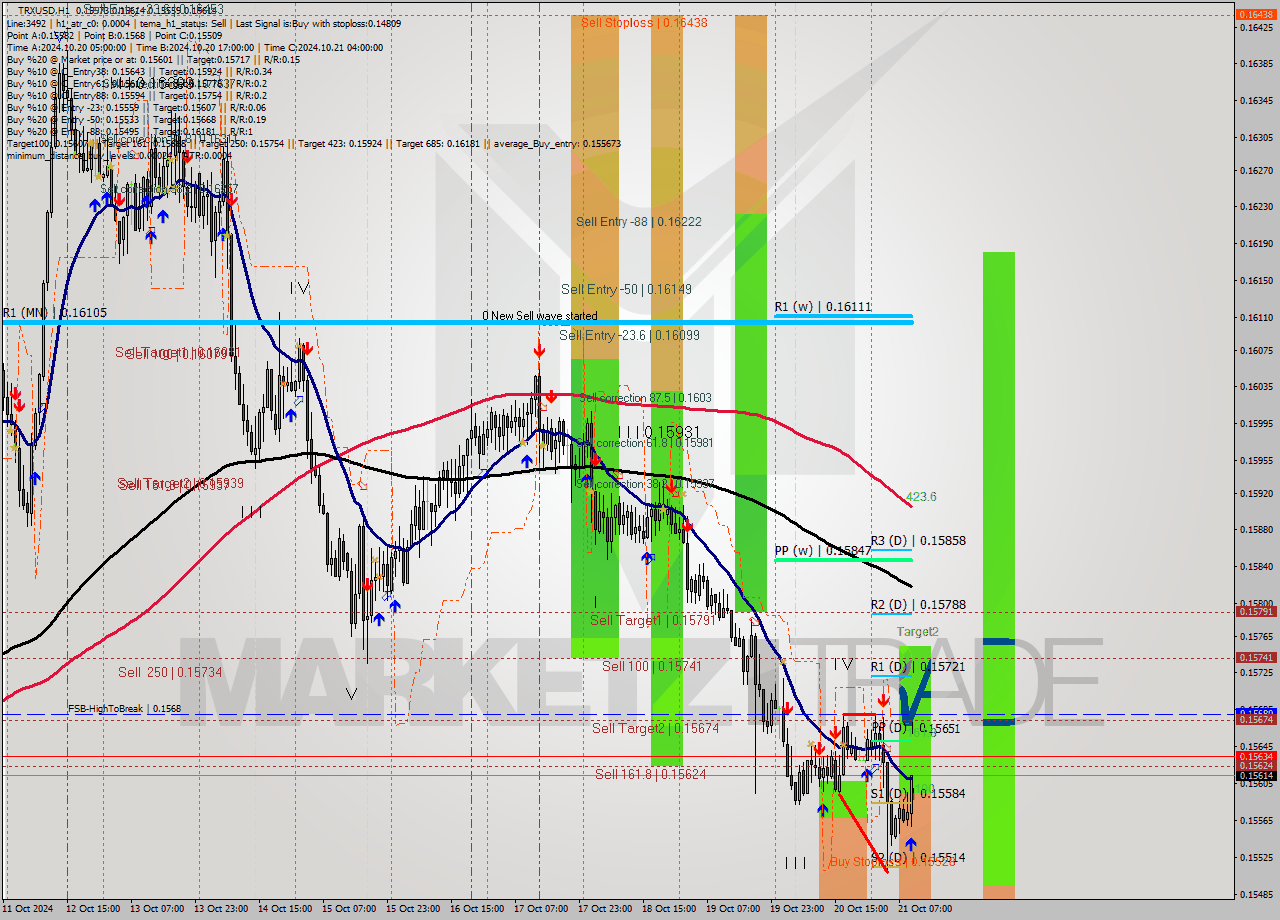Screen dimensions: 1280x920
Task: Click 'Sell correction 87.5 | 0.1603' label
Action: pyautogui.click(x=645, y=398)
